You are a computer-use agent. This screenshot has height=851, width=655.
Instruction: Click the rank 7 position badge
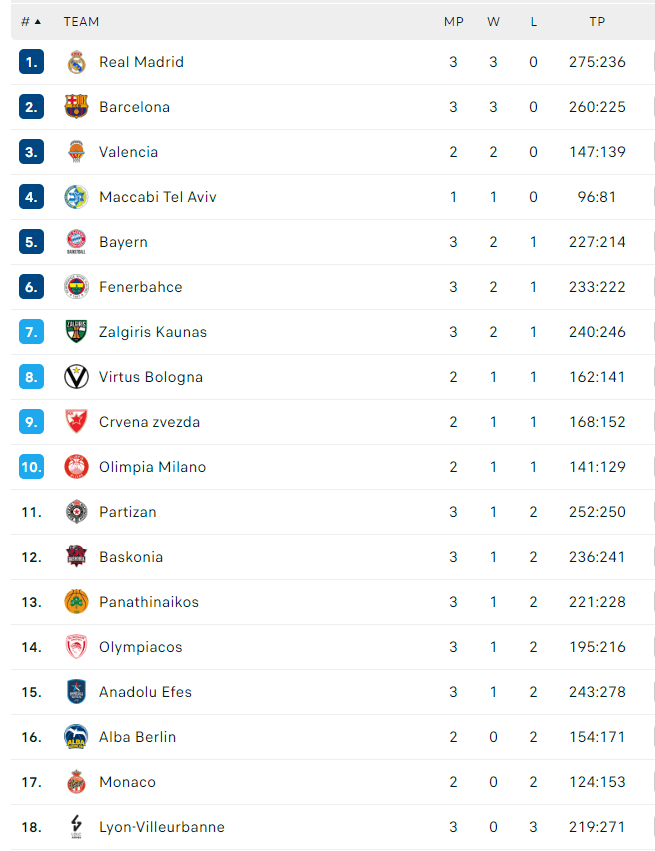(32, 332)
